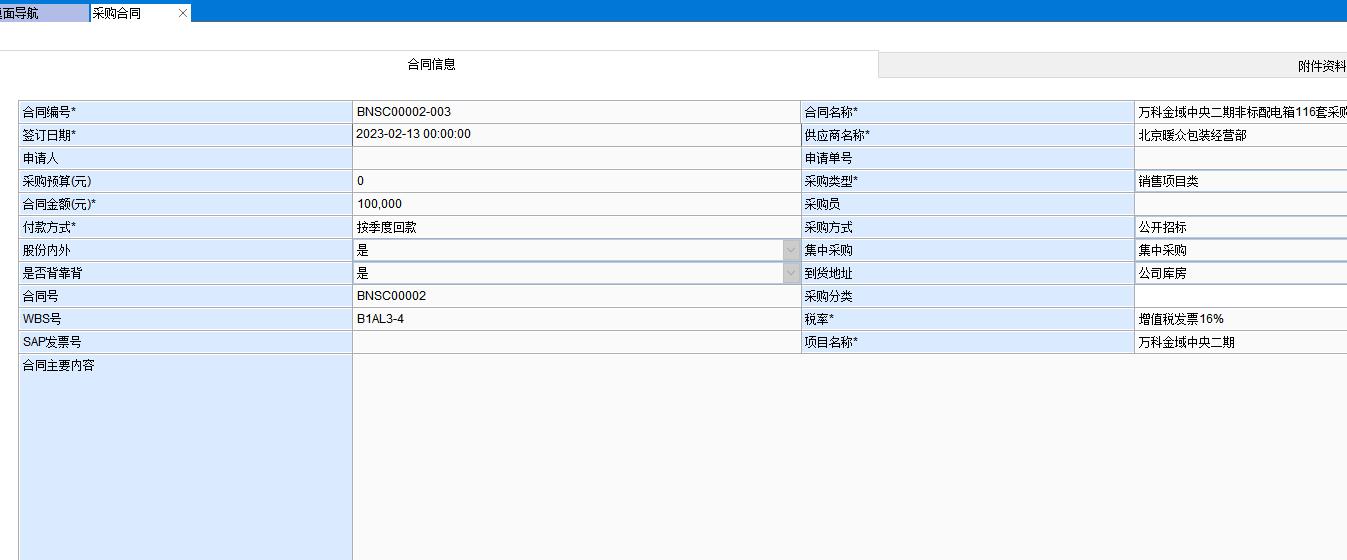Click the 采购预算(元) value field
This screenshot has width=1347, height=560.
pyautogui.click(x=576, y=181)
